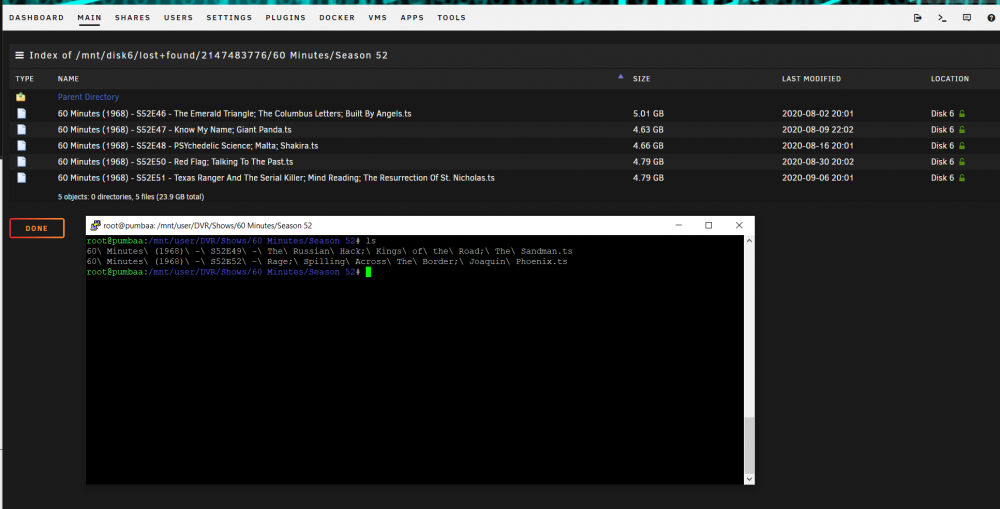
Task: Click the terminal scrollbar down arrow
Action: [x=749, y=479]
